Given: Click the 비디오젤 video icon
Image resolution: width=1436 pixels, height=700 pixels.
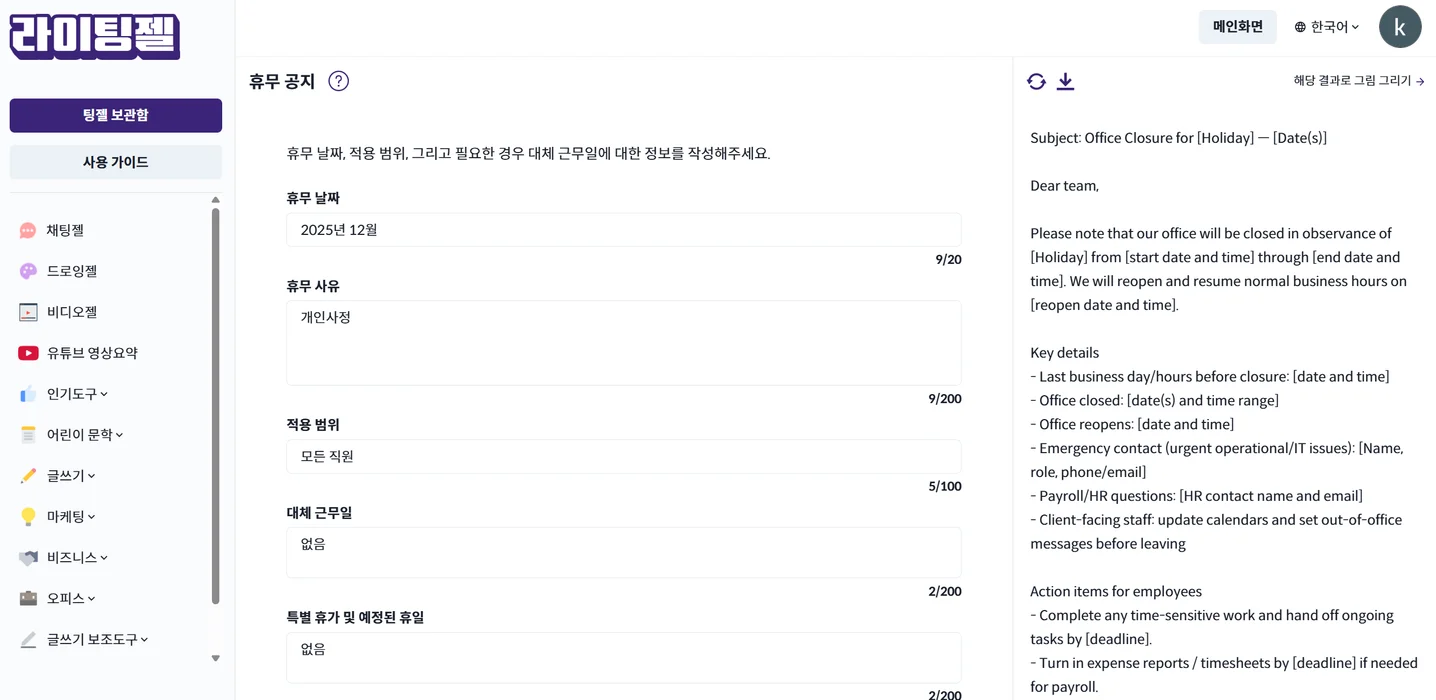Looking at the screenshot, I should click(x=28, y=312).
